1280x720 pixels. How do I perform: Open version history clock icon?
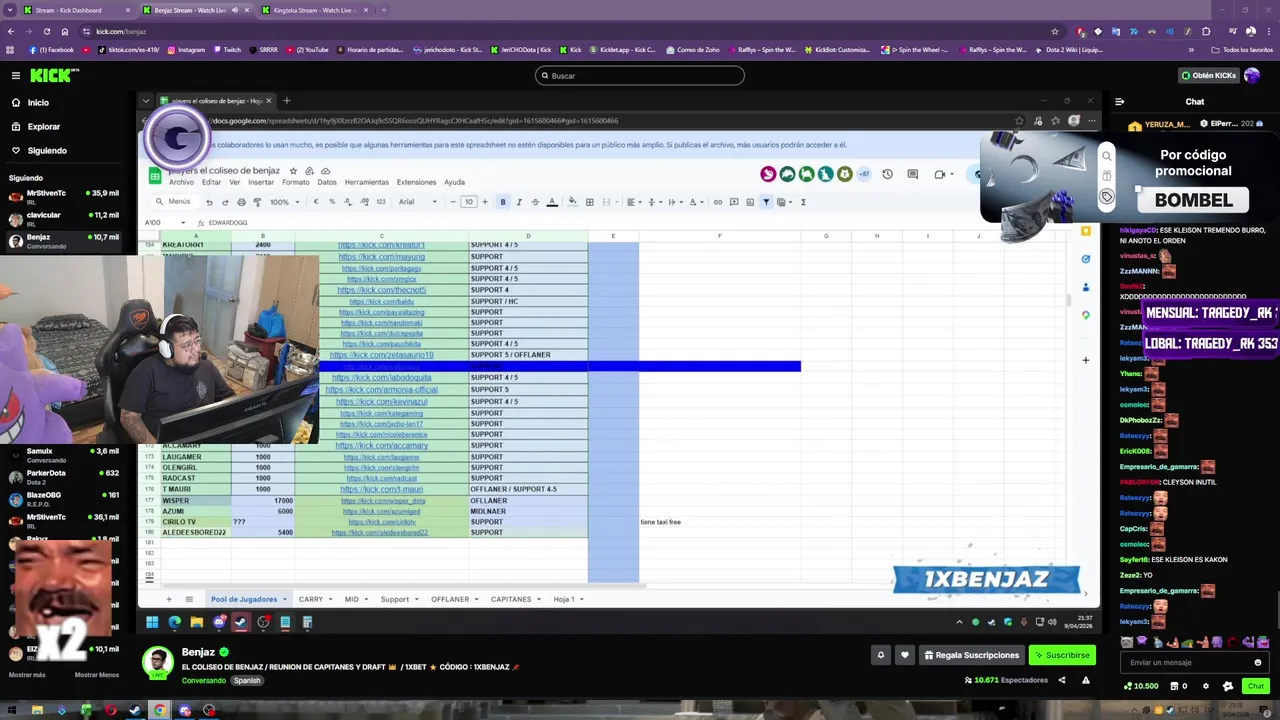pos(887,174)
